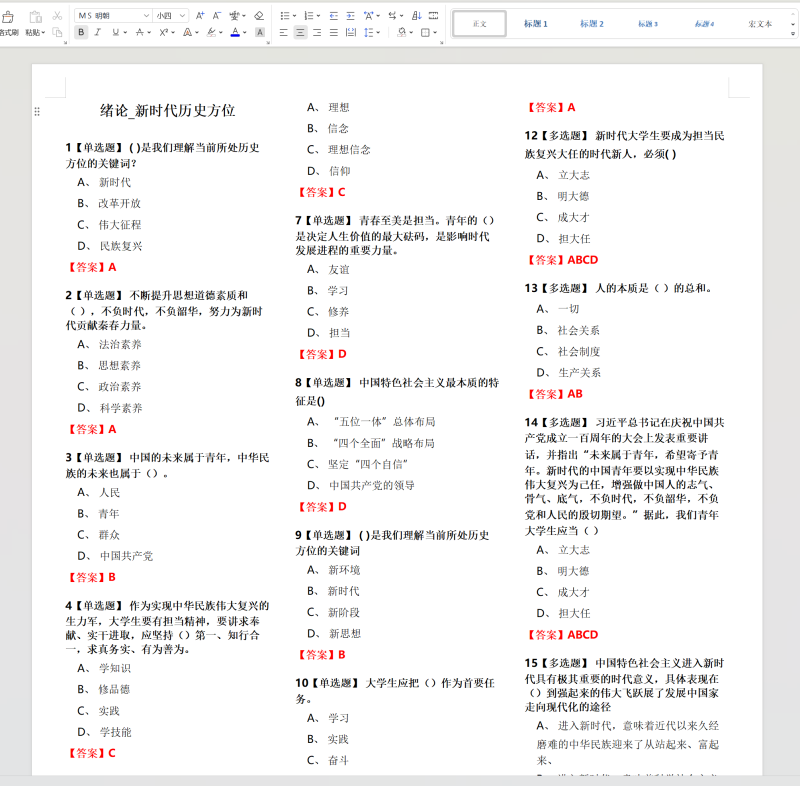Apply the 正文 body text style
The height and width of the screenshot is (786, 800).
click(x=479, y=24)
